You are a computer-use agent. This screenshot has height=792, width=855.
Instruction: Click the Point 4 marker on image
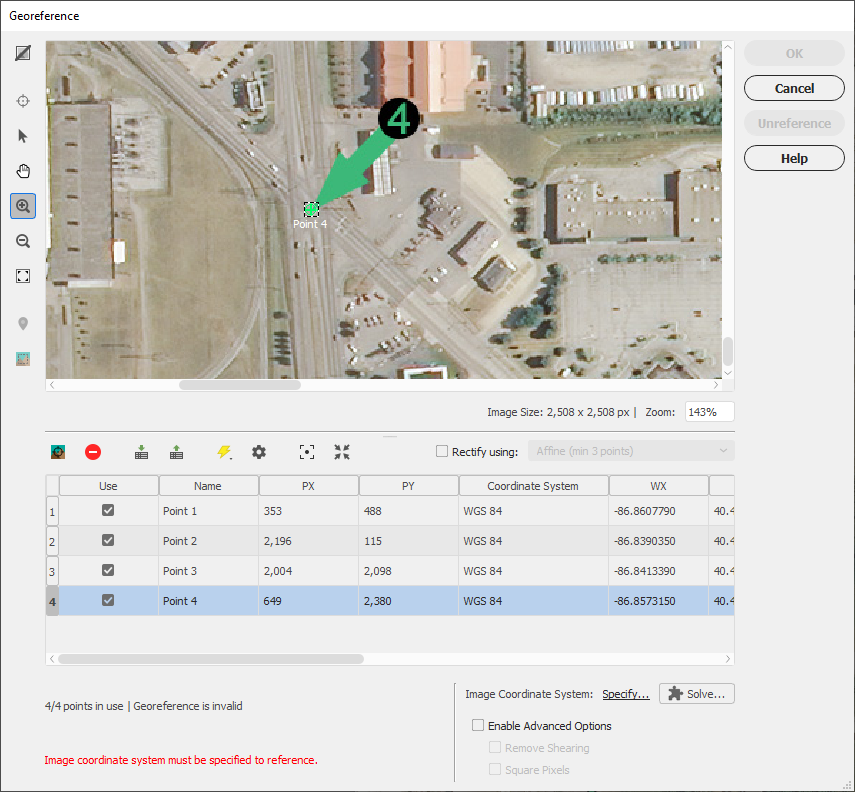pos(311,208)
